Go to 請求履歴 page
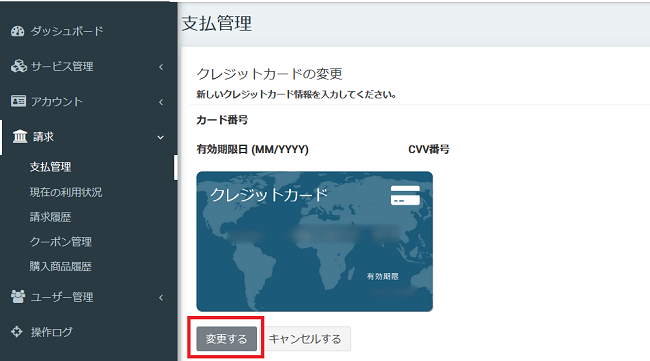 50,217
